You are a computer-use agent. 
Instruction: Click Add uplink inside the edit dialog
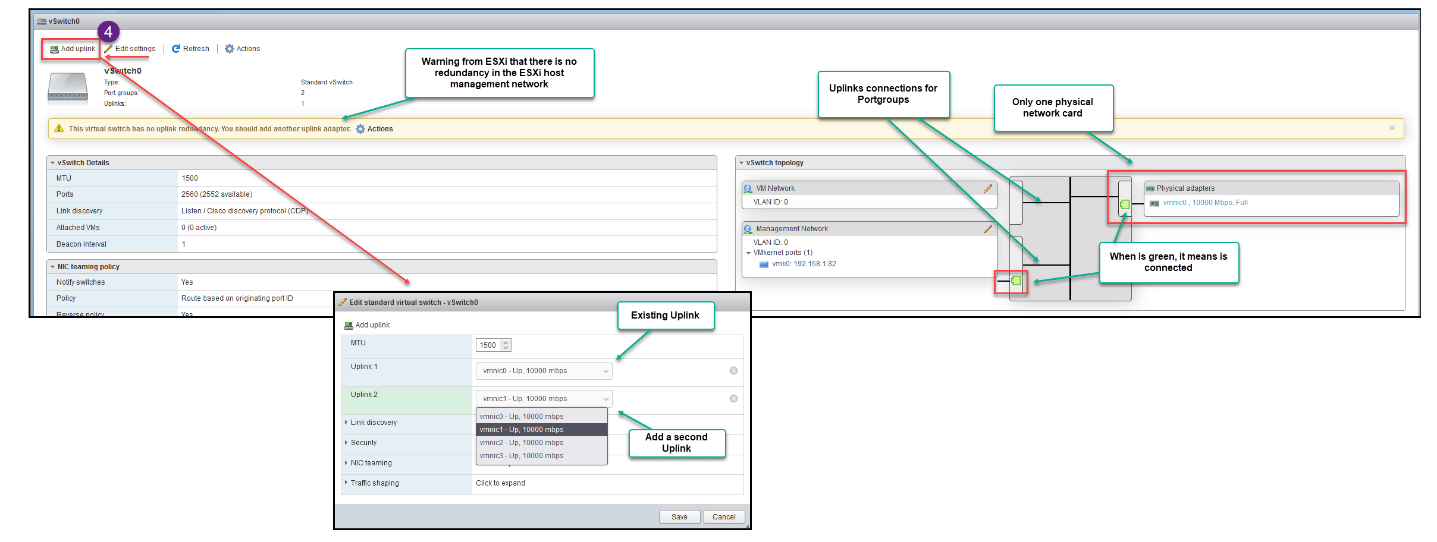[x=366, y=325]
